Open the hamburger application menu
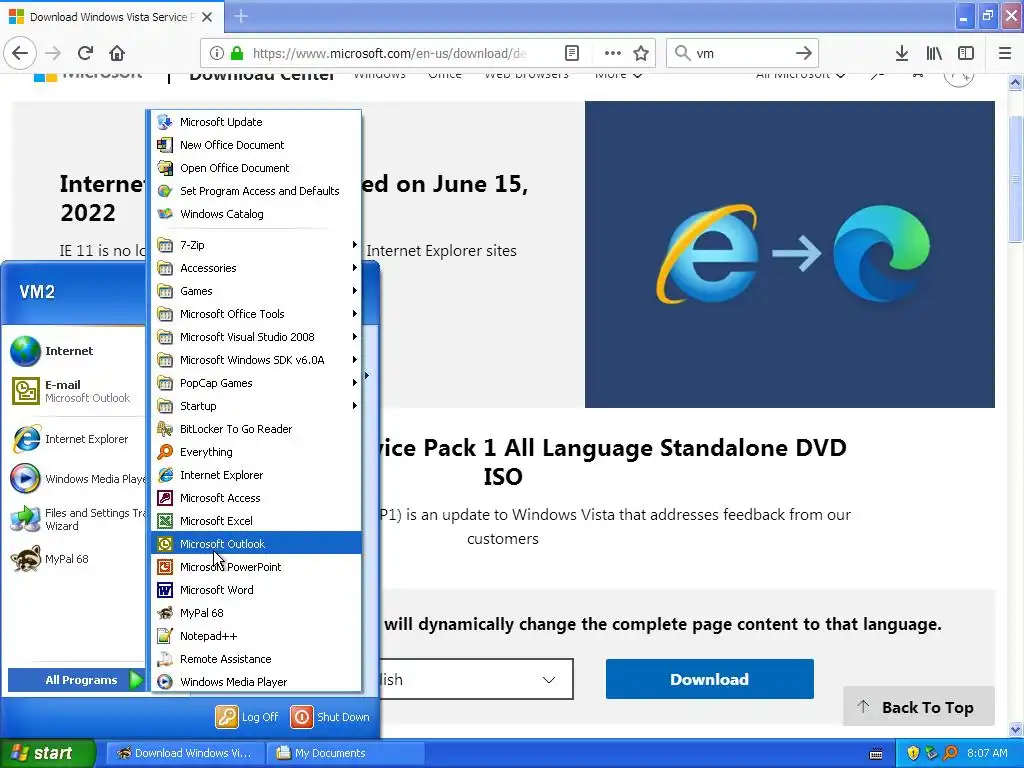This screenshot has height=768, width=1024. click(1005, 53)
